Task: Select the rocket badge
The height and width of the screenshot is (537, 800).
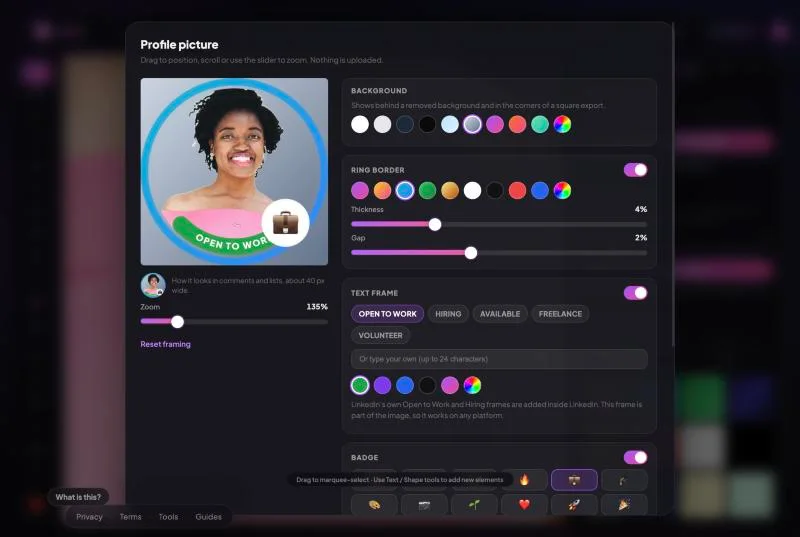Action: (x=574, y=505)
